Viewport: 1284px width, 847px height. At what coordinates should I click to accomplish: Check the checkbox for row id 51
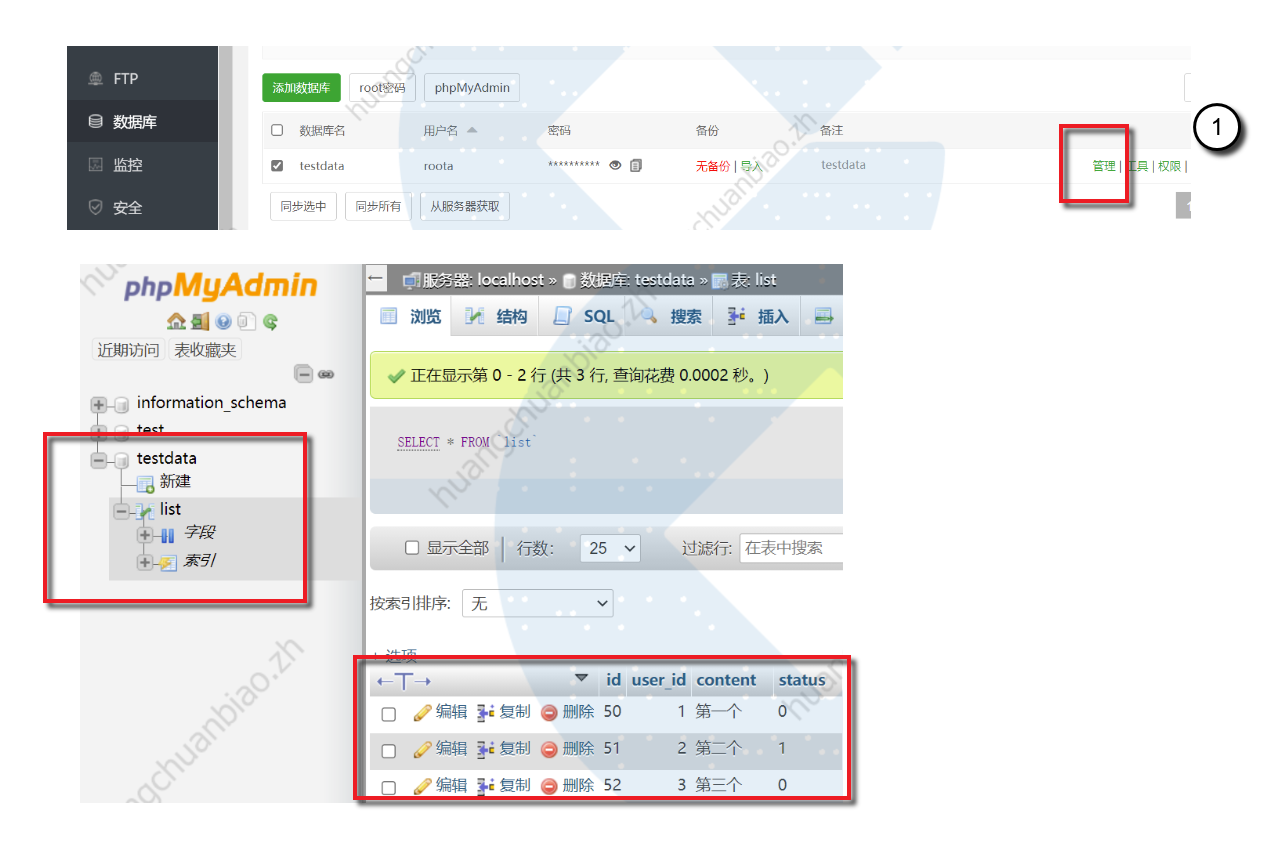[389, 749]
